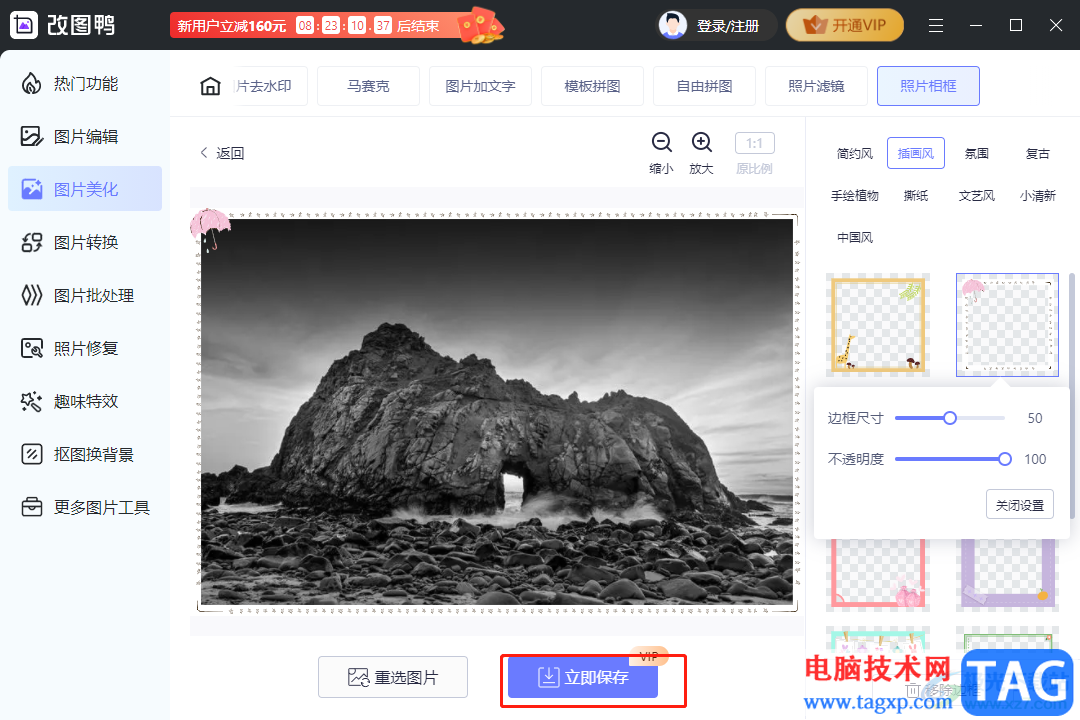Select the 中国风 frame style
This screenshot has height=720, width=1080.
pyautogui.click(x=854, y=238)
